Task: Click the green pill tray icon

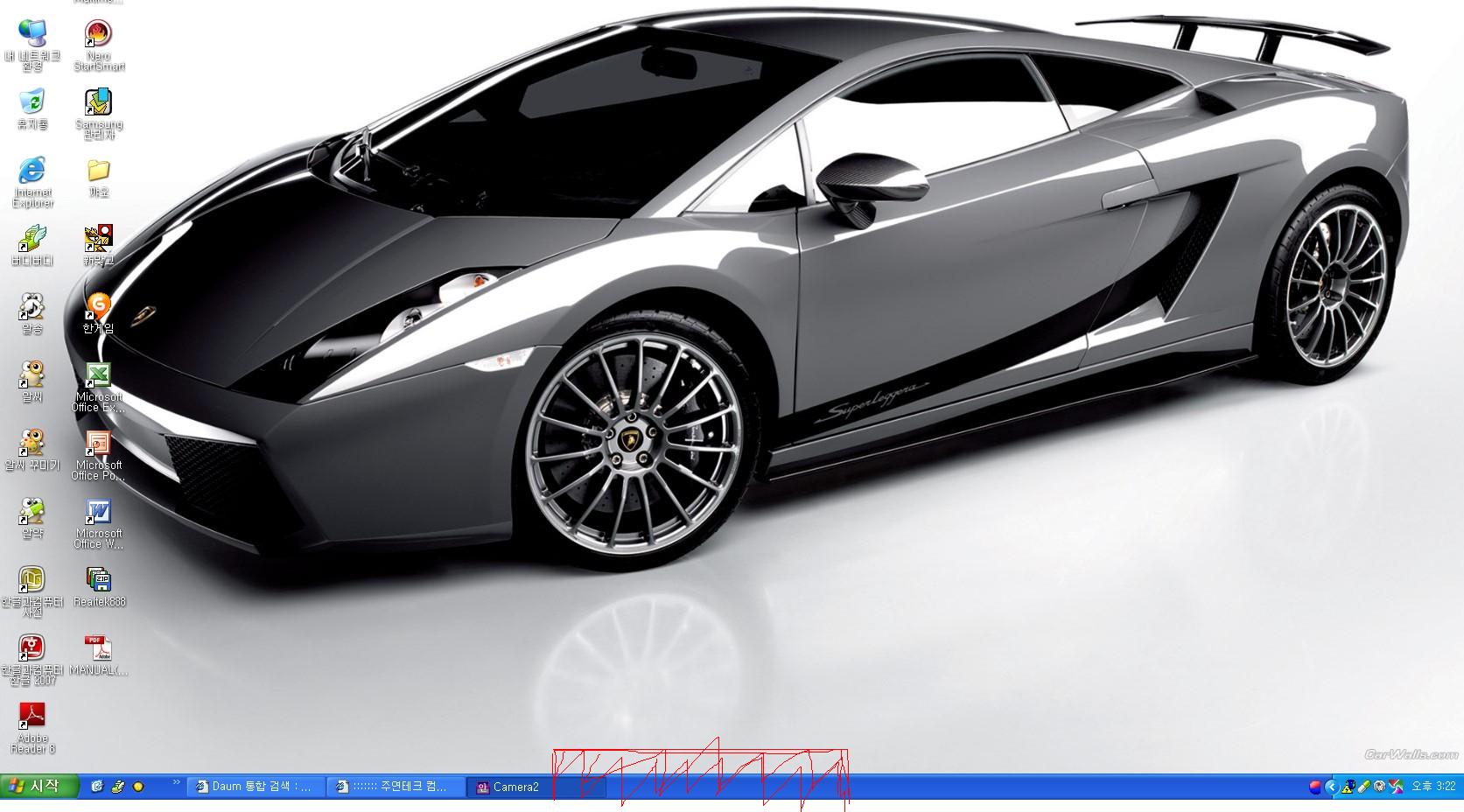Action: point(1363,787)
